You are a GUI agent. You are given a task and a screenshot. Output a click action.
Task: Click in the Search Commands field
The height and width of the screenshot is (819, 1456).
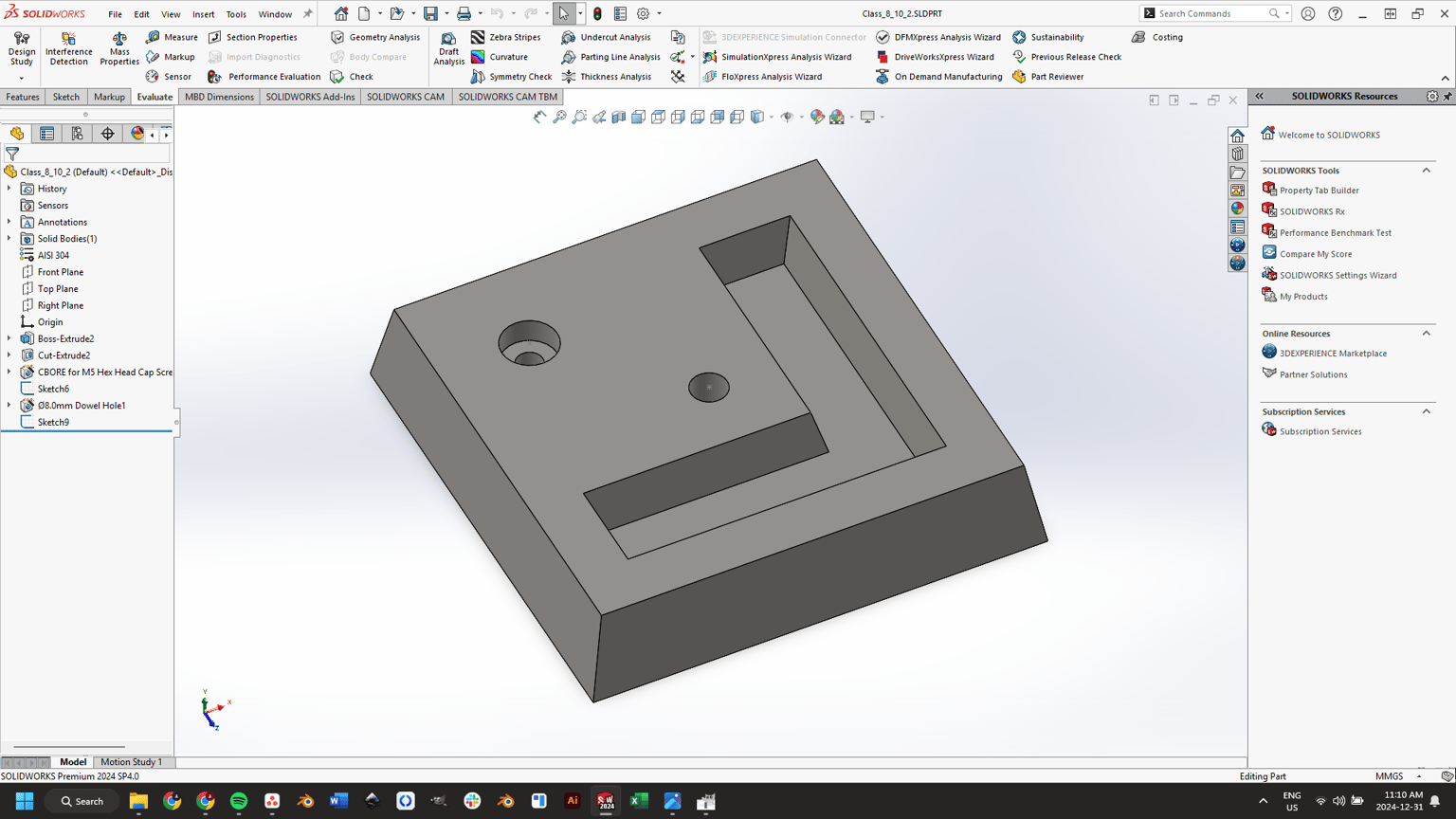coord(1211,13)
